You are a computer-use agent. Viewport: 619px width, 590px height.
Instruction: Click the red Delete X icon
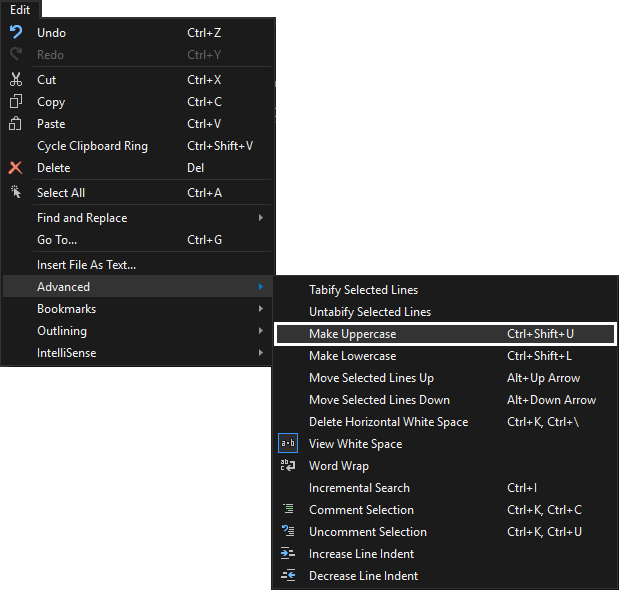[x=15, y=168]
